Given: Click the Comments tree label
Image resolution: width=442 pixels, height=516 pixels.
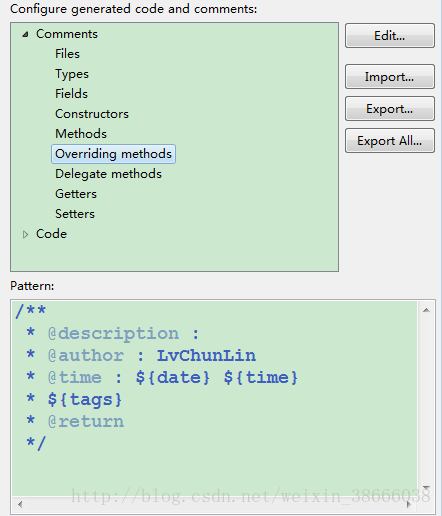Looking at the screenshot, I should [67, 34].
